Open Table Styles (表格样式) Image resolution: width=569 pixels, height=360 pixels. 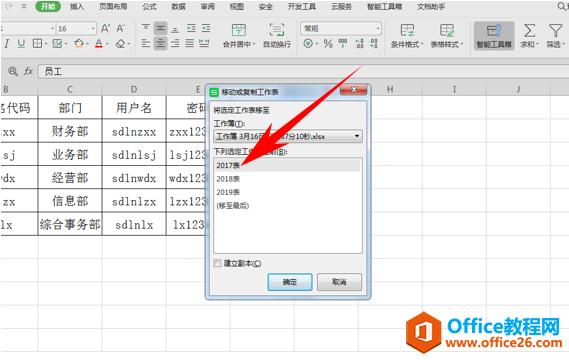click(447, 36)
